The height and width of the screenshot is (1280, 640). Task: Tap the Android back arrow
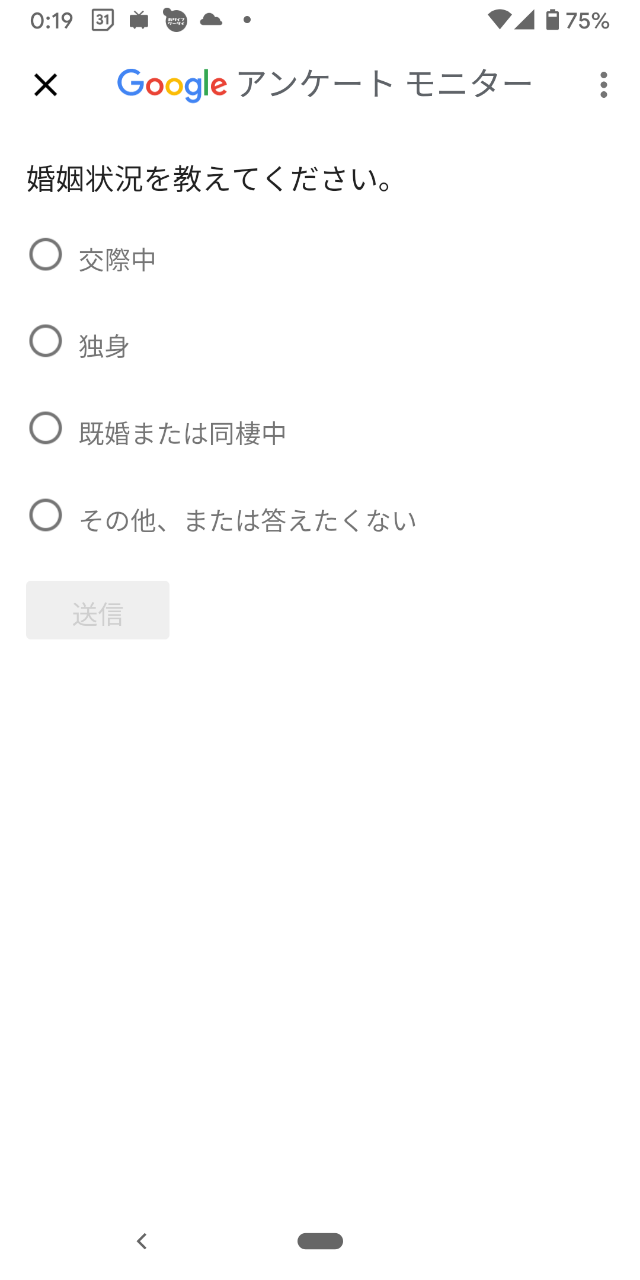click(142, 1241)
